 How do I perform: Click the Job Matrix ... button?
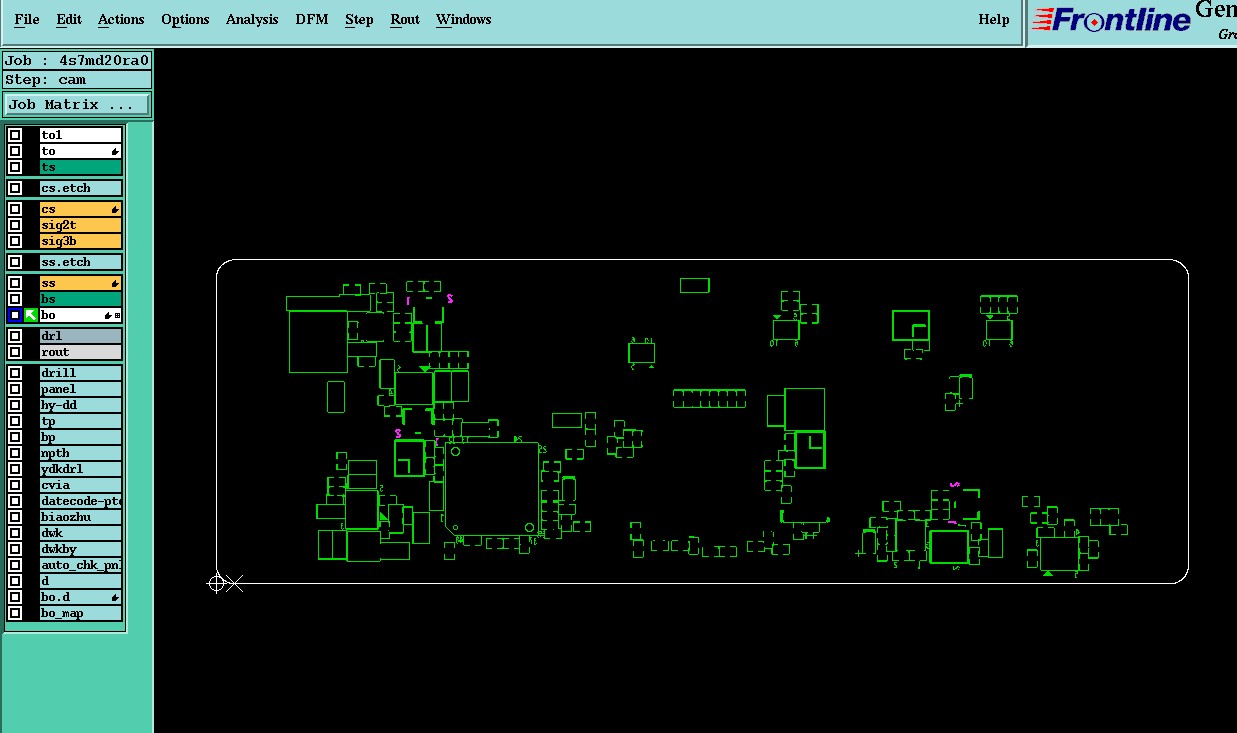coord(78,104)
